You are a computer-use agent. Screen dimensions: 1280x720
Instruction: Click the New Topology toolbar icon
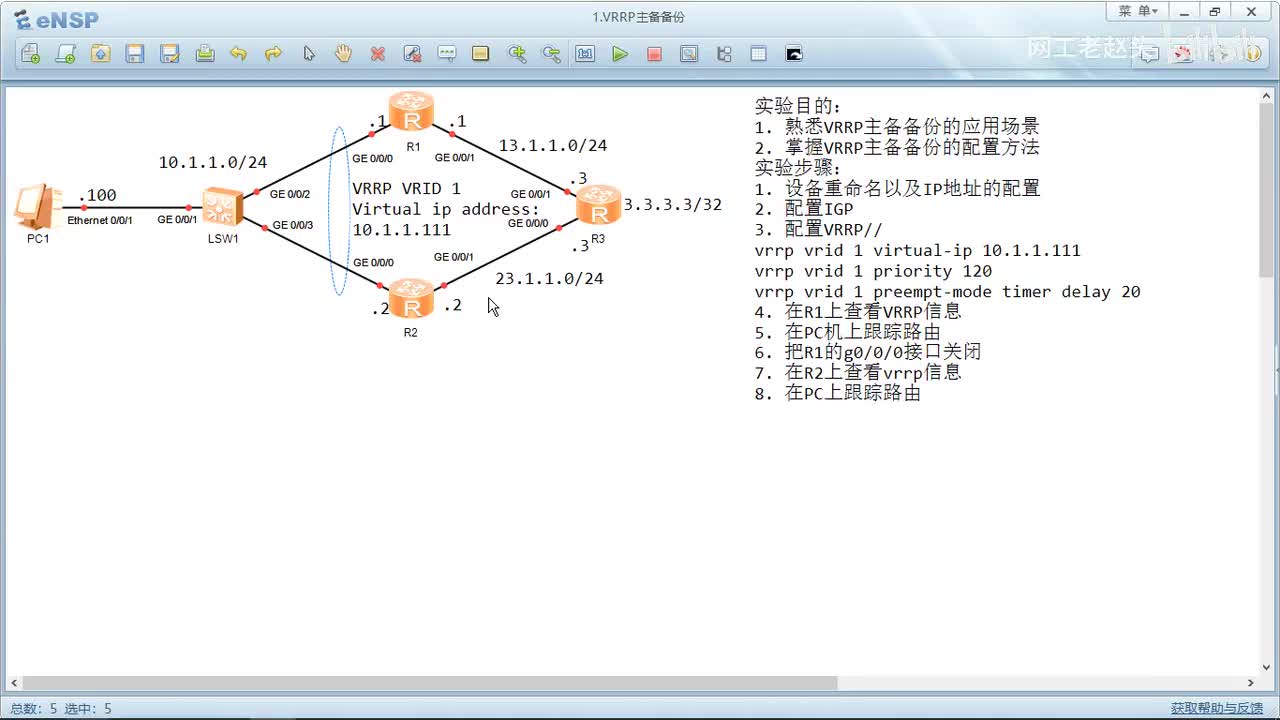tap(31, 54)
